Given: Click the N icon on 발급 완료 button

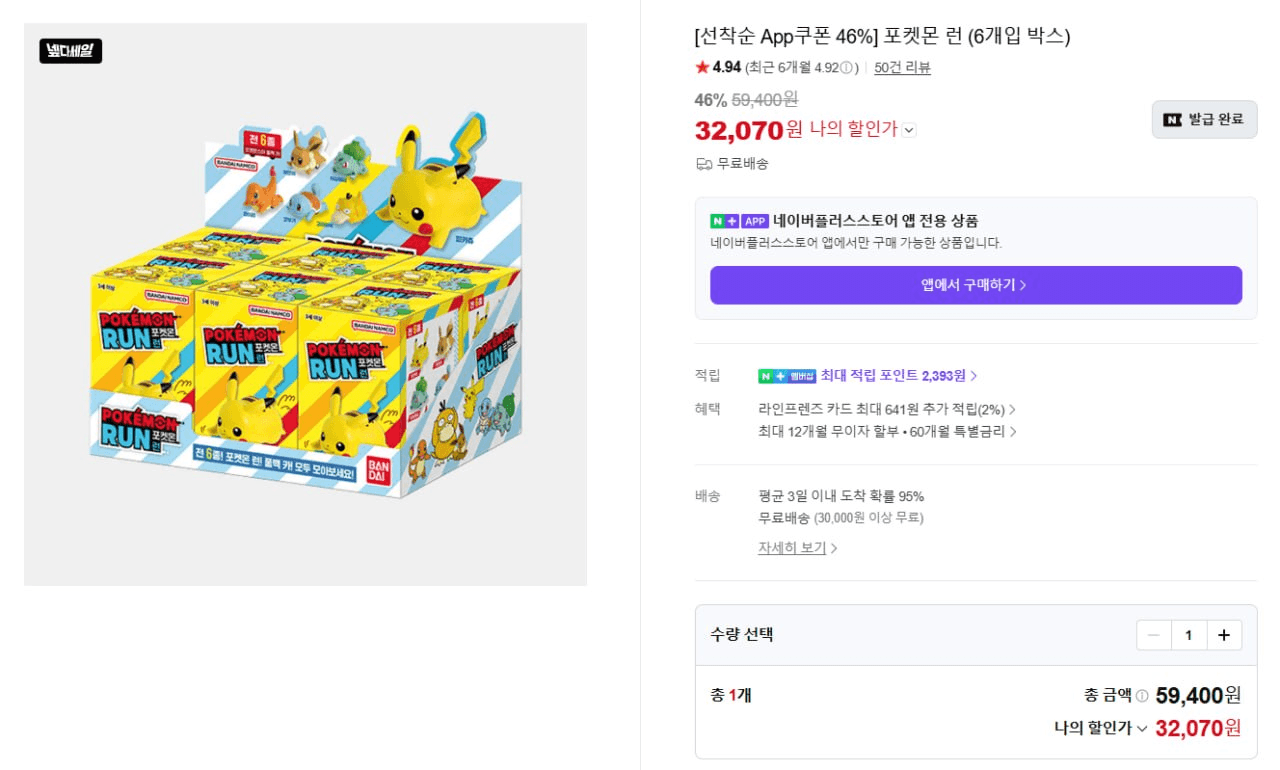Looking at the screenshot, I should point(1172,119).
